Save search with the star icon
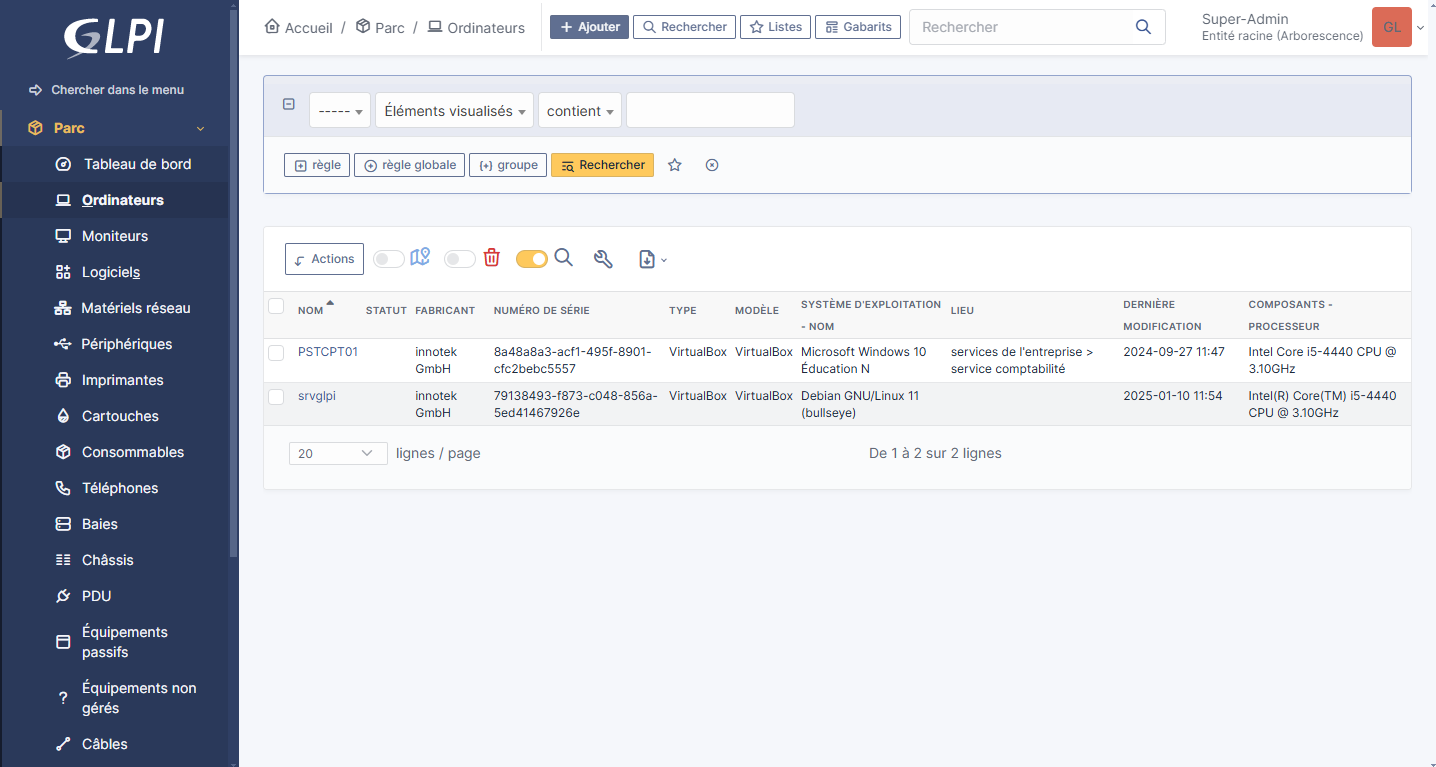This screenshot has height=767, width=1436. (675, 165)
